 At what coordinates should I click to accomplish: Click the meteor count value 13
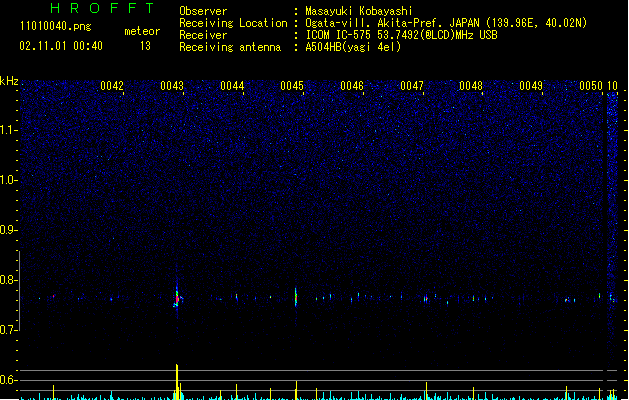tap(145, 46)
